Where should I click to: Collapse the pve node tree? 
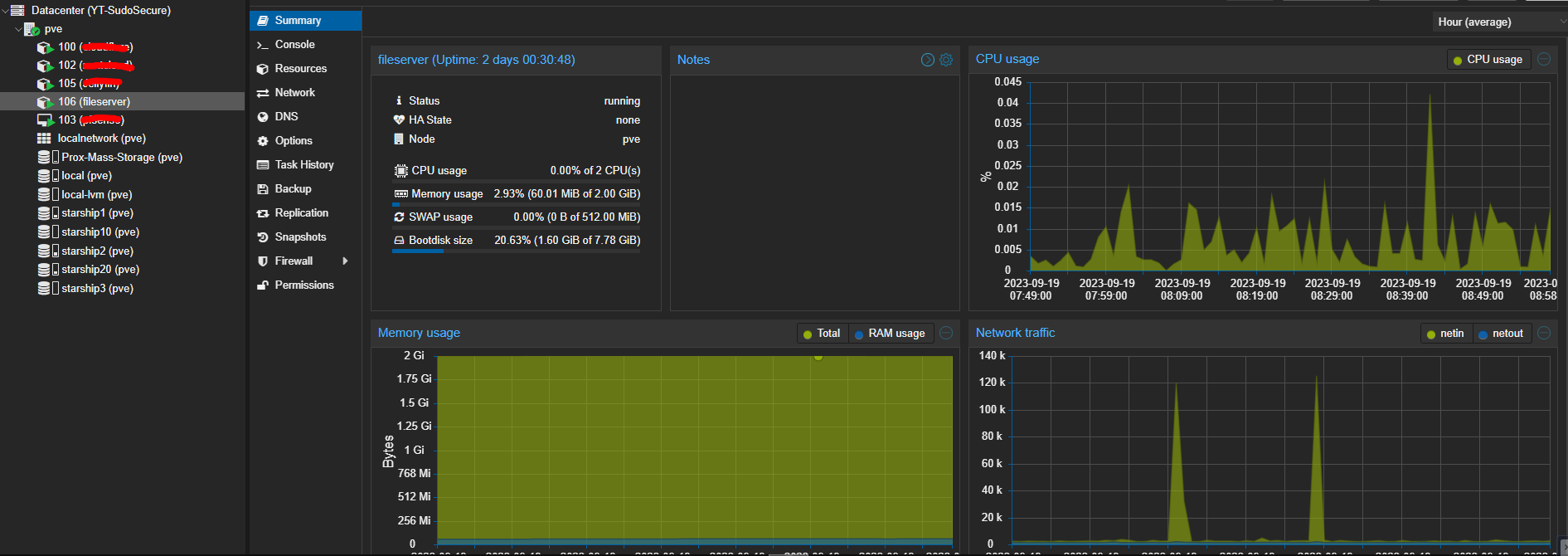tap(18, 29)
